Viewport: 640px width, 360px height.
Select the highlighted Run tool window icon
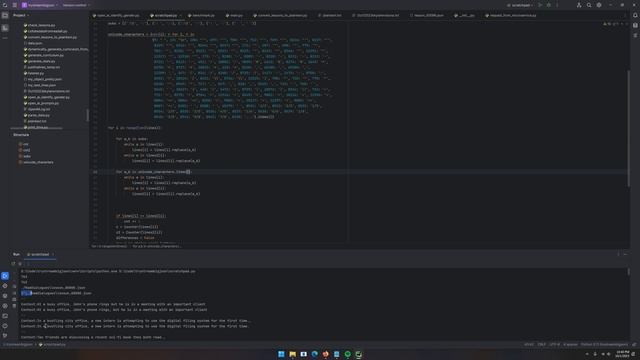pos(5,276)
